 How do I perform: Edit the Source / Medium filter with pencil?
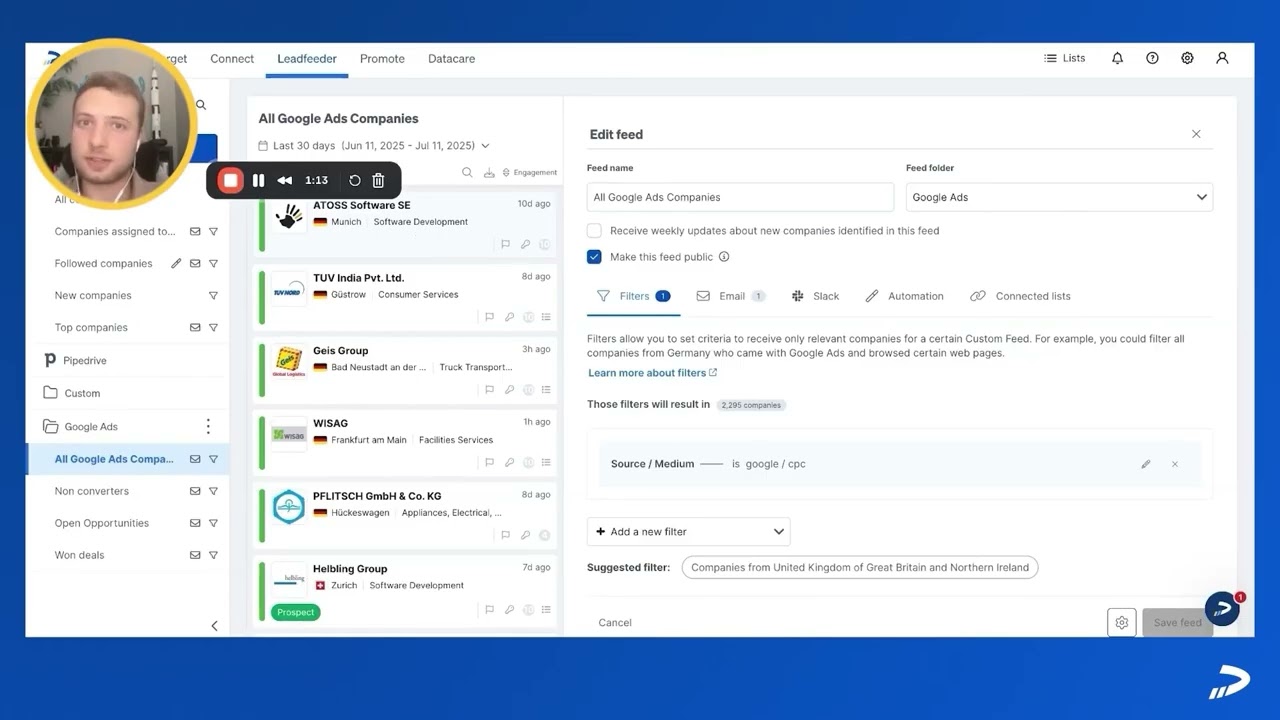[x=1146, y=464]
